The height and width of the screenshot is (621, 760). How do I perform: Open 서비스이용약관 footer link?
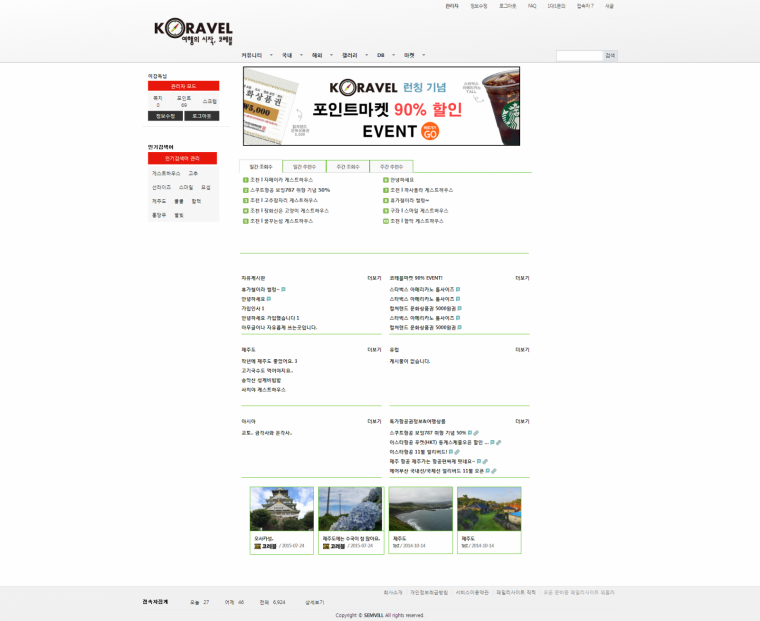pyautogui.click(x=472, y=592)
